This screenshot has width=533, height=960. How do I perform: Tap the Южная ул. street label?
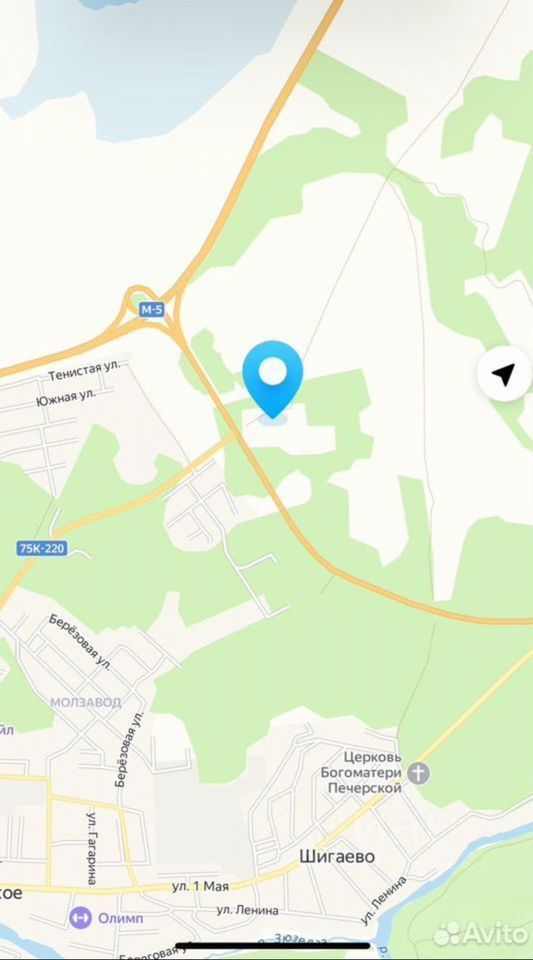(66, 397)
